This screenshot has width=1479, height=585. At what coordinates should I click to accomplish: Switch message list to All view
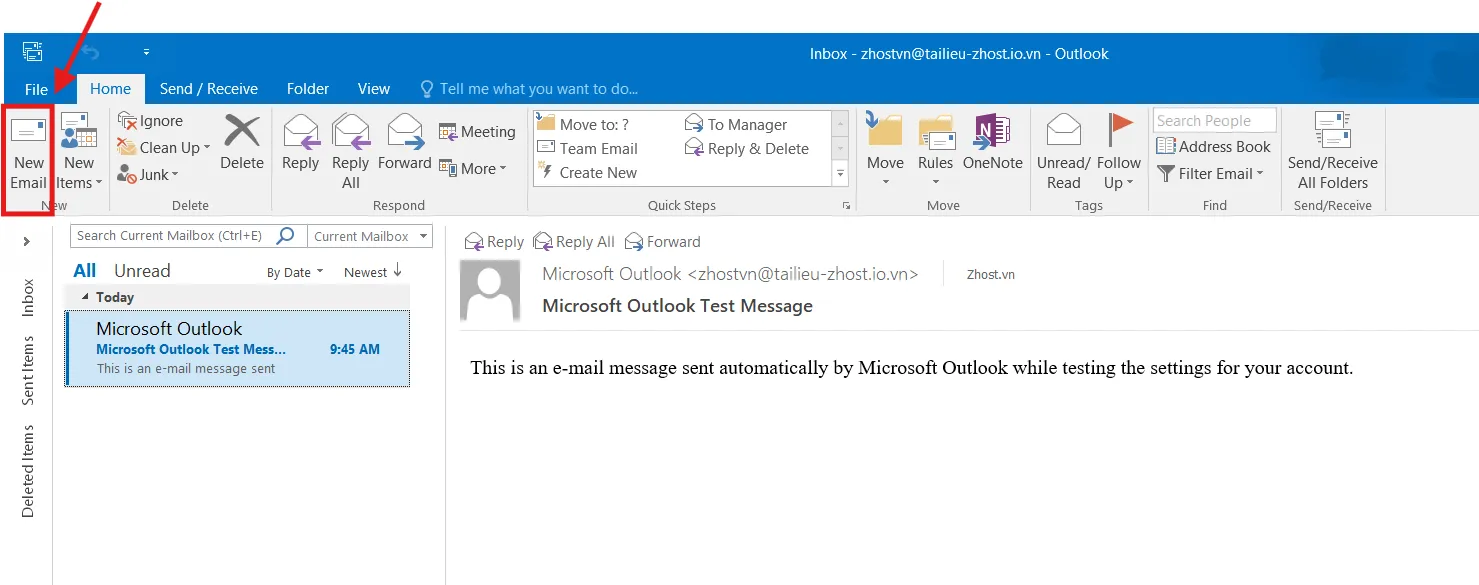pos(83,269)
